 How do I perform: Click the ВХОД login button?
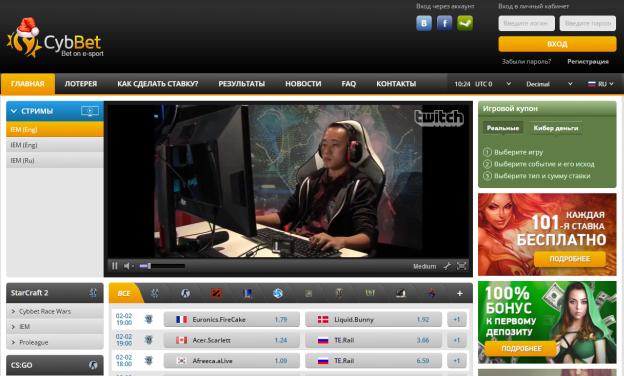[x=557, y=44]
